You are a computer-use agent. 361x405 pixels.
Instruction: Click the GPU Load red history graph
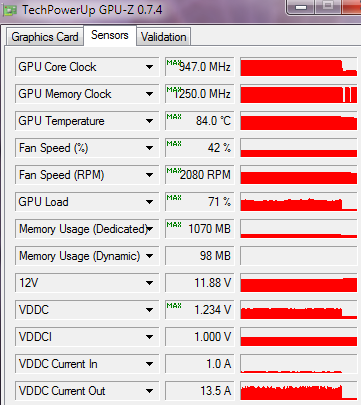299,202
